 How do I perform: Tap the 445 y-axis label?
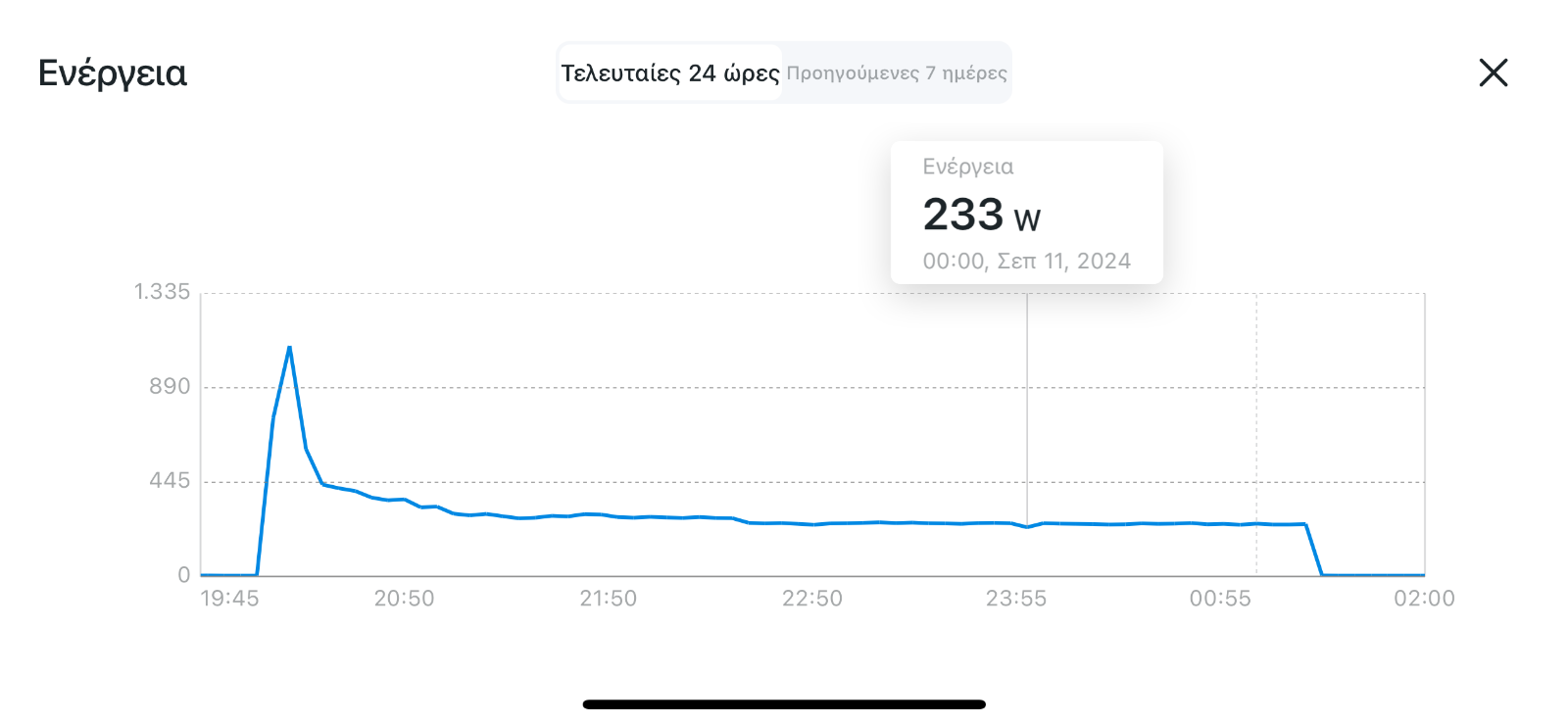[x=170, y=481]
